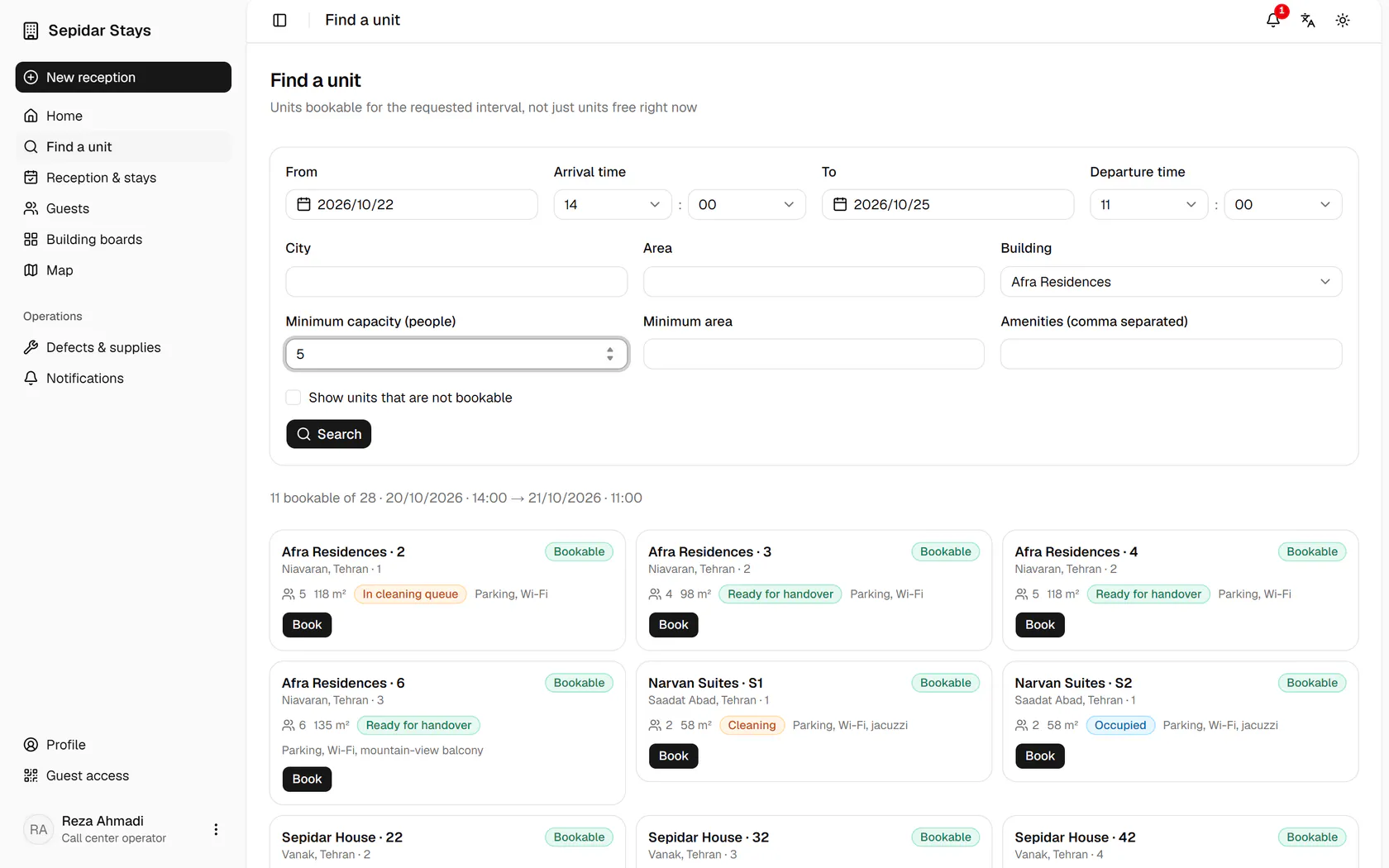This screenshot has width=1389, height=868.
Task: Click Occupied tag on Narvan Suites S2
Action: [1120, 725]
